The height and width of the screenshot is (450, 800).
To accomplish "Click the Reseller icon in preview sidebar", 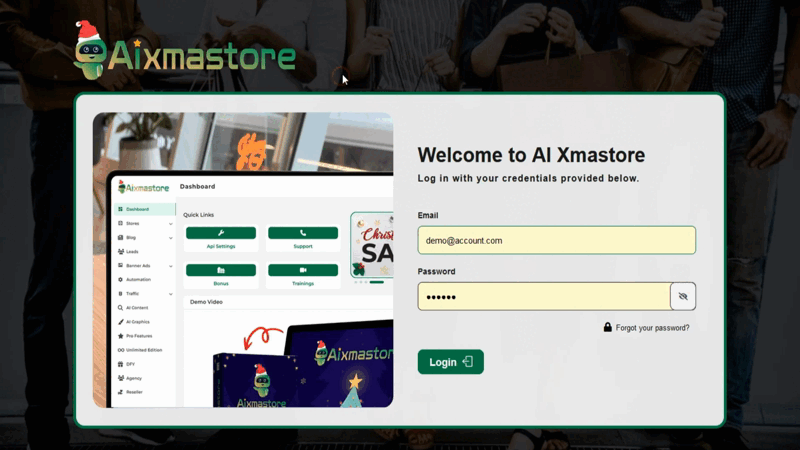I will coord(120,392).
